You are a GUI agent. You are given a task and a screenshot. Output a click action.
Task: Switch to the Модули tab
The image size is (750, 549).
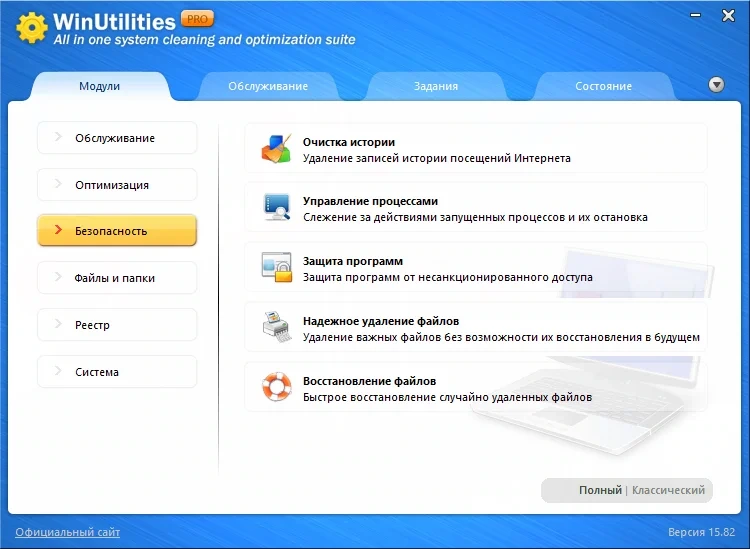pos(99,86)
